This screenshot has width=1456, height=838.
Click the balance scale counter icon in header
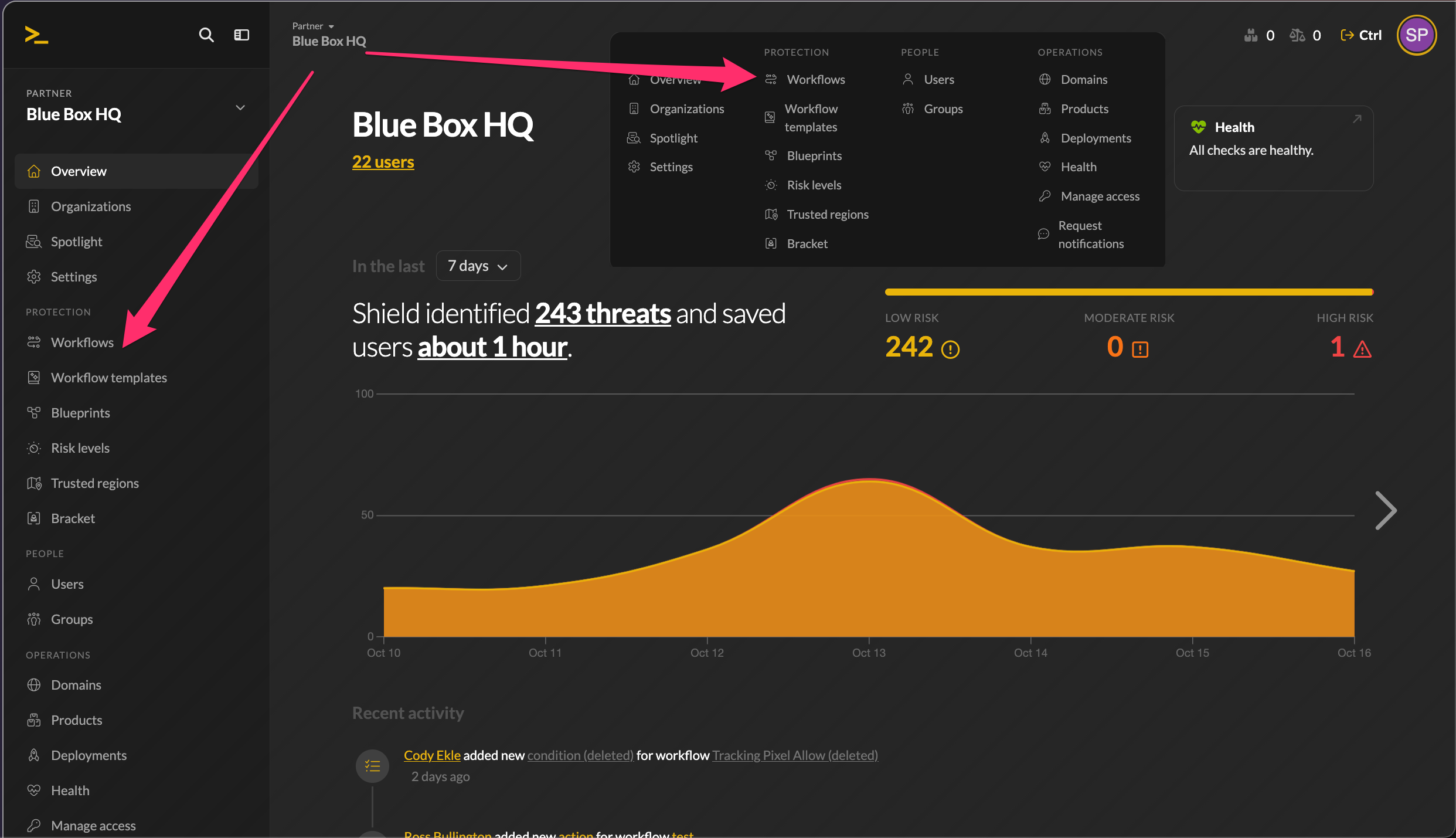1297,35
